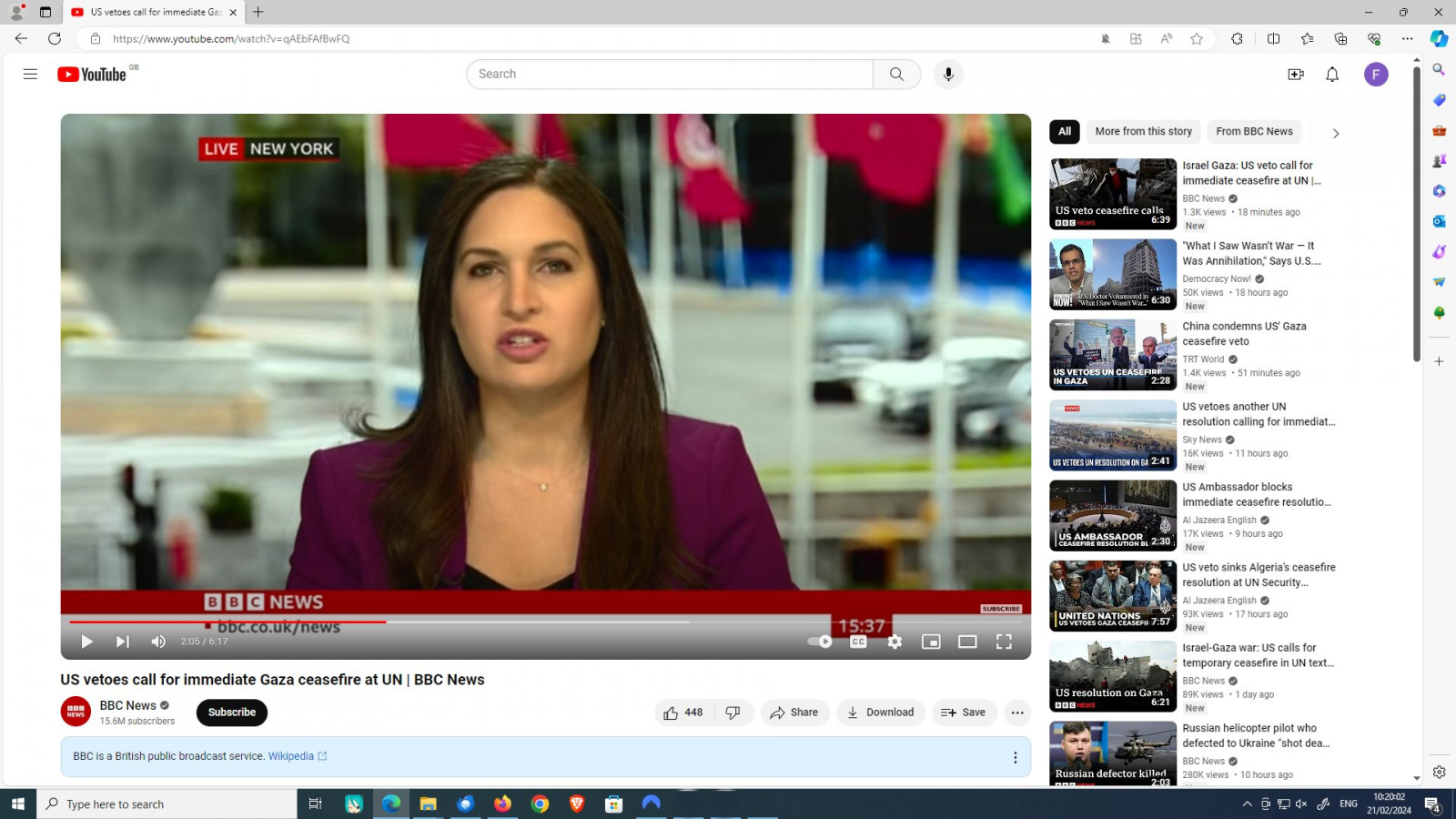
Task: Focus the YouTube search box
Action: point(670,75)
